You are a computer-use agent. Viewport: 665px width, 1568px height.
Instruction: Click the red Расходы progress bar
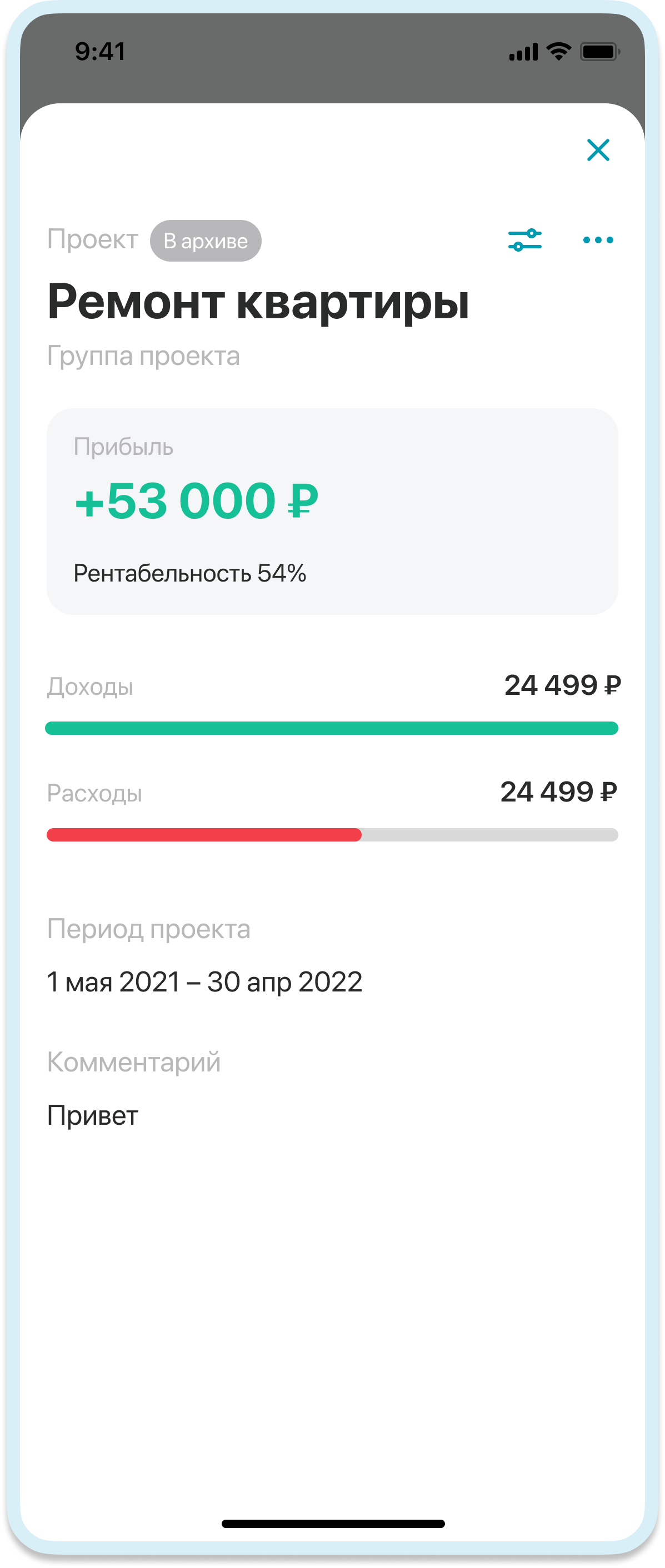pos(204,834)
